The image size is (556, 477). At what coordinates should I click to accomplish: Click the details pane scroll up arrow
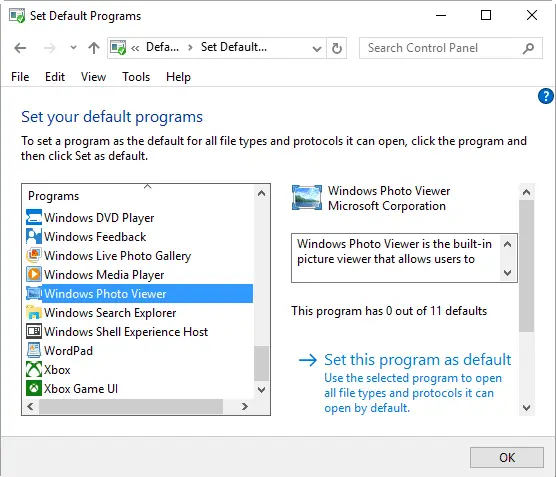pos(526,192)
